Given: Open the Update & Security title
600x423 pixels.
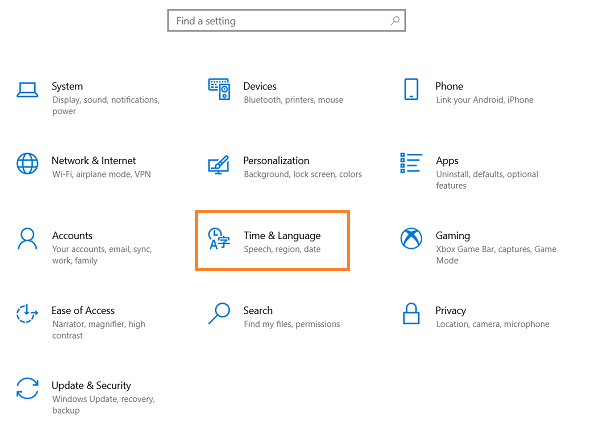Looking at the screenshot, I should pyautogui.click(x=91, y=385).
